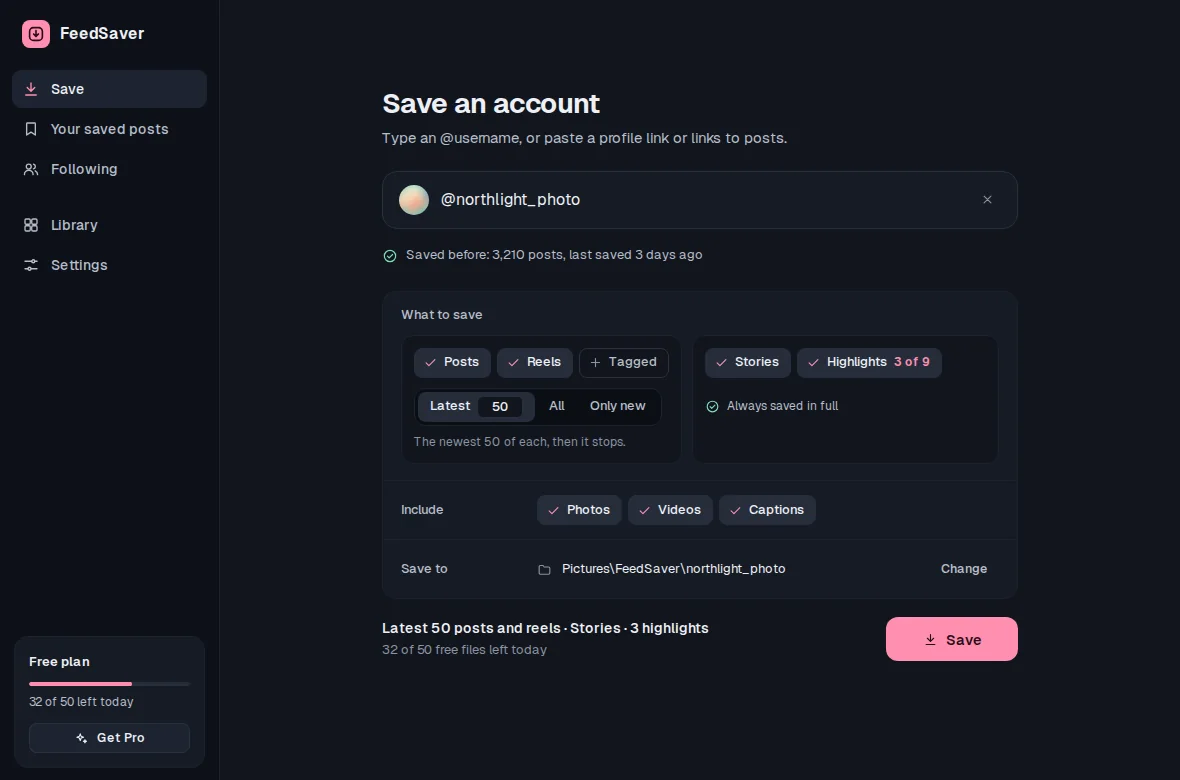Image resolution: width=1180 pixels, height=780 pixels.
Task: Click the Following people icon
Action: 31,169
